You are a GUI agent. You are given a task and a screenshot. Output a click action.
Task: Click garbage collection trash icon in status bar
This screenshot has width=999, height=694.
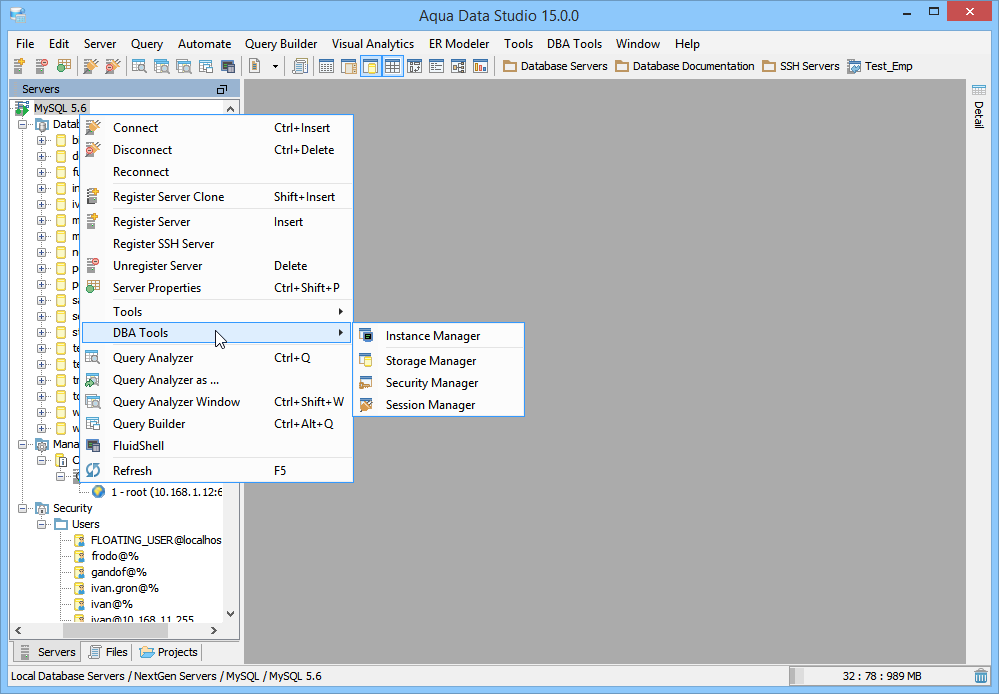click(x=981, y=676)
